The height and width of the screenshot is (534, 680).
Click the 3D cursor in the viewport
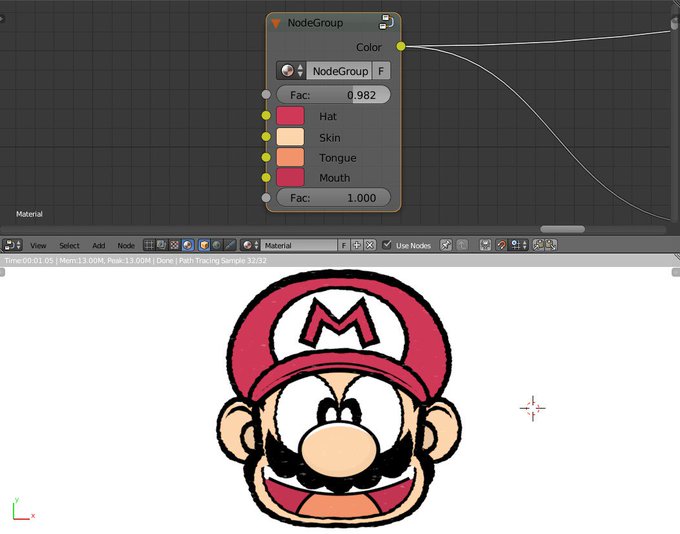533,408
